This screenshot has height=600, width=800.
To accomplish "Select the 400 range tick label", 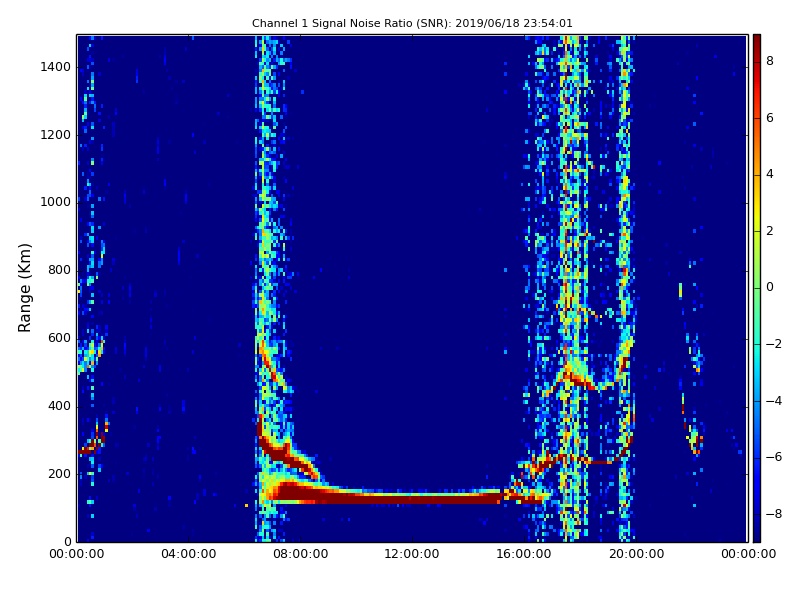I will tap(59, 406).
